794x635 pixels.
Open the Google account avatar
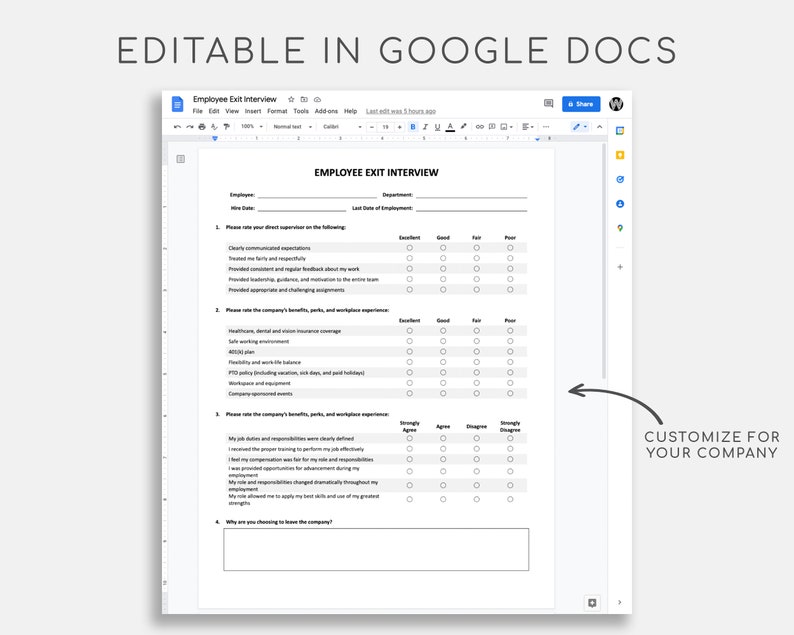click(x=616, y=104)
